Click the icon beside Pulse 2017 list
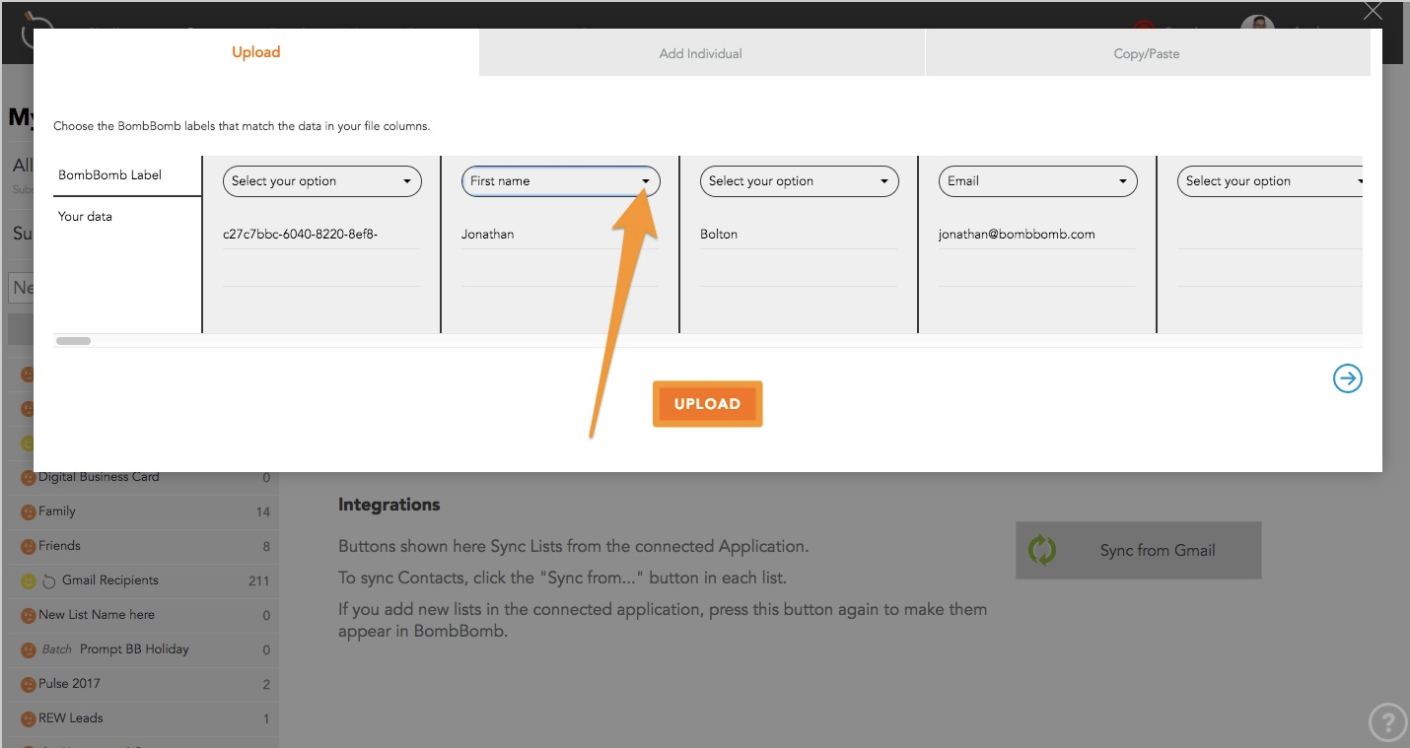Screen dimensions: 1410x748 28,684
